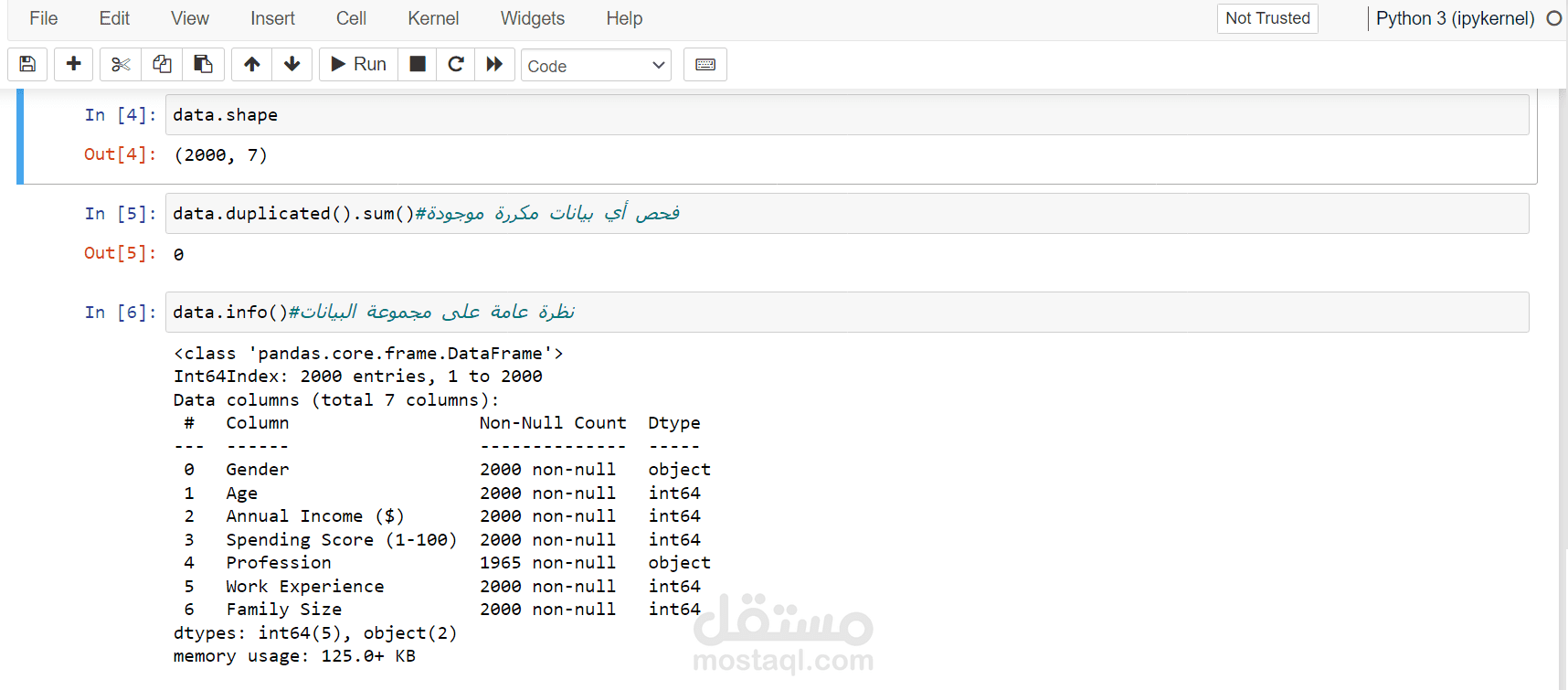This screenshot has width=1568, height=690.
Task: Click into the data.duplicated().sum() code cell
Action: tap(847, 214)
